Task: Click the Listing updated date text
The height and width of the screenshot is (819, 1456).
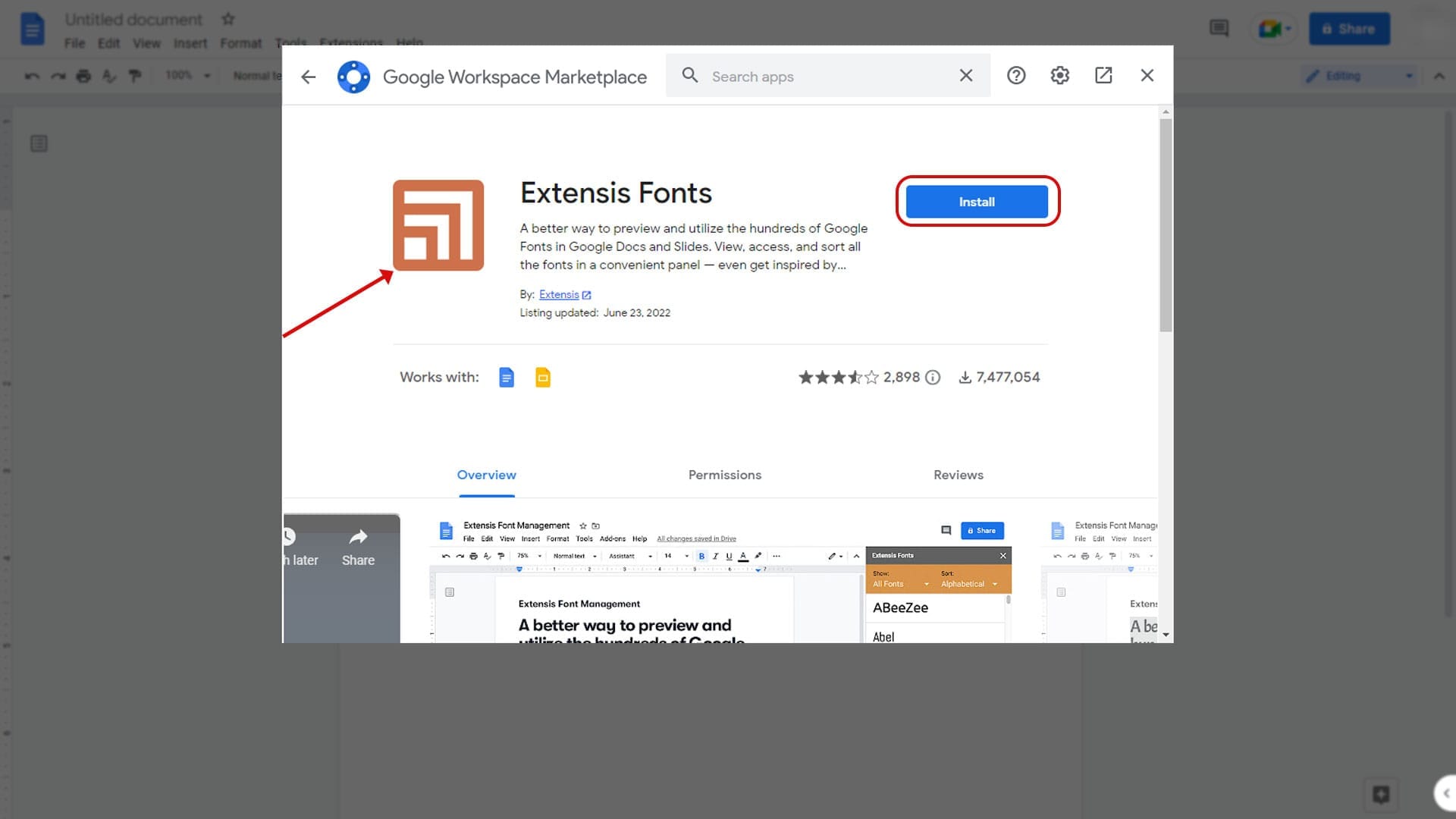Action: coord(595,312)
